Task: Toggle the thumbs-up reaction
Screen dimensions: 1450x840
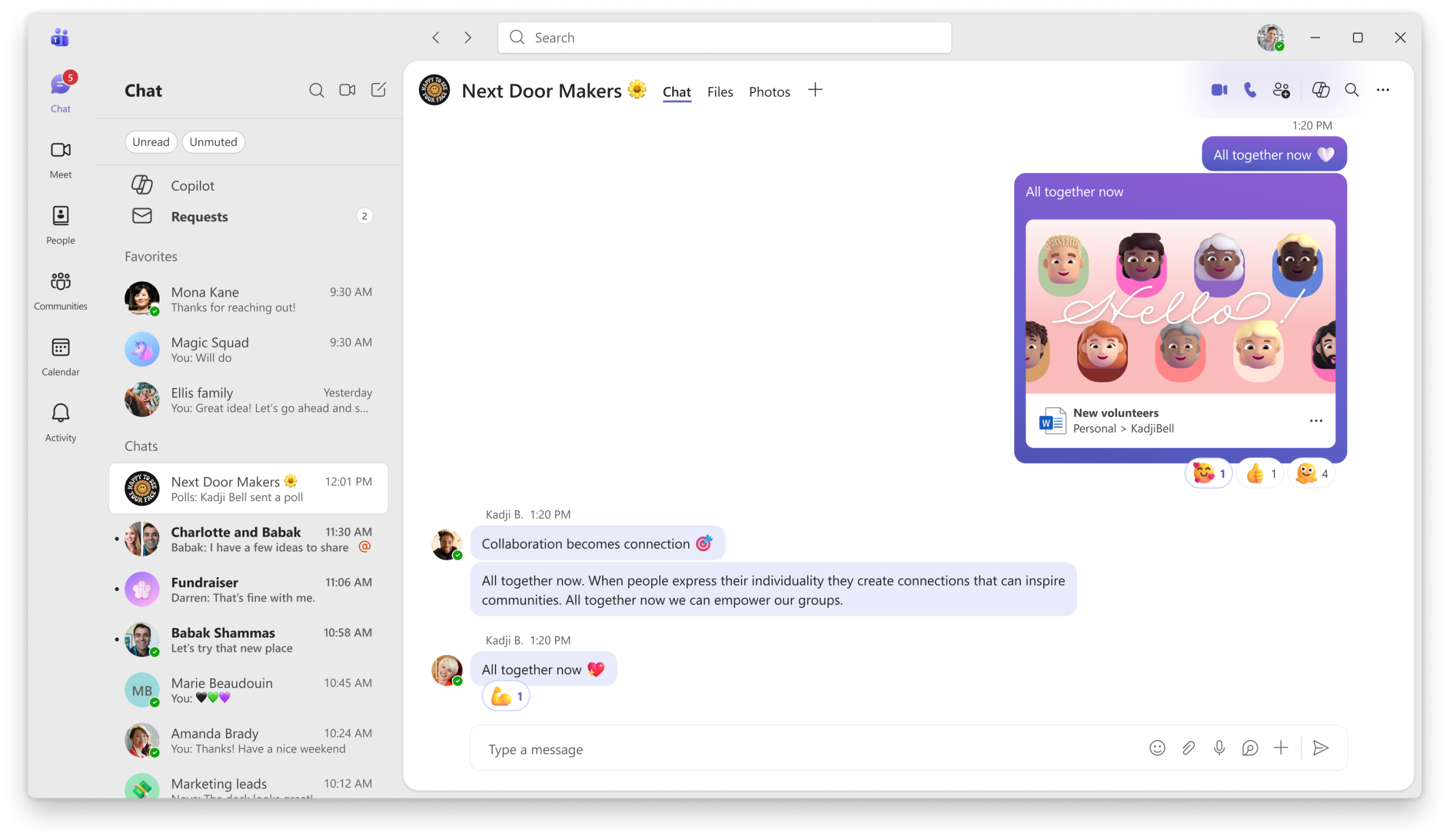Action: pyautogui.click(x=1260, y=474)
